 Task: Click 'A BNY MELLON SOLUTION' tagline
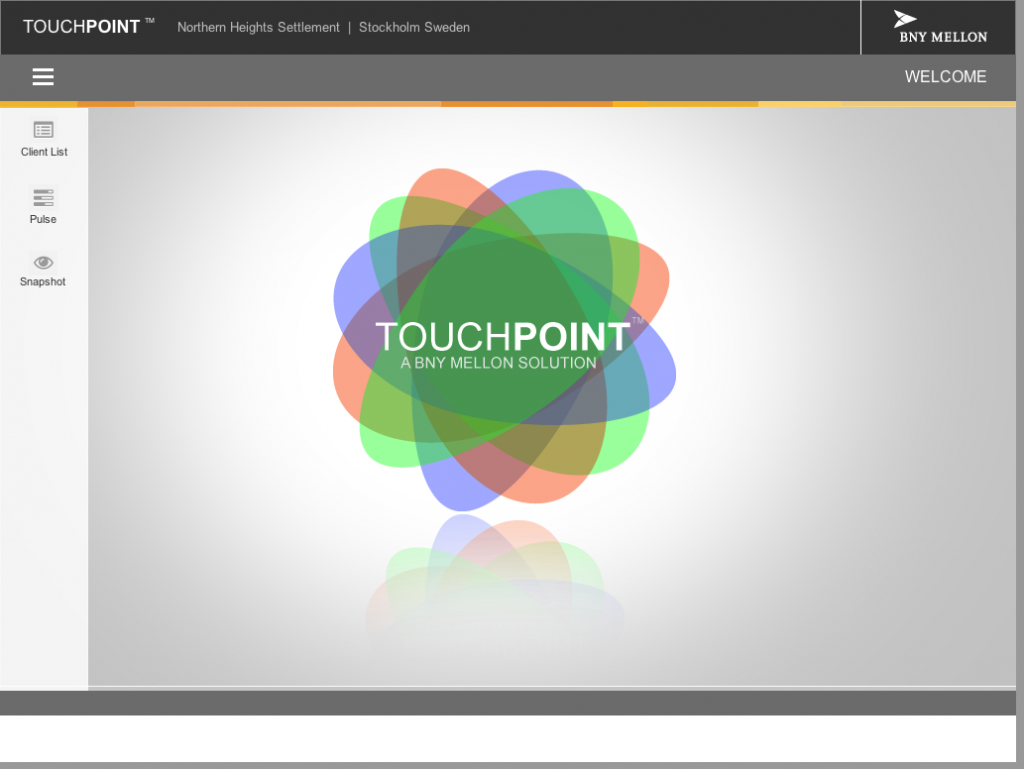pyautogui.click(x=498, y=363)
